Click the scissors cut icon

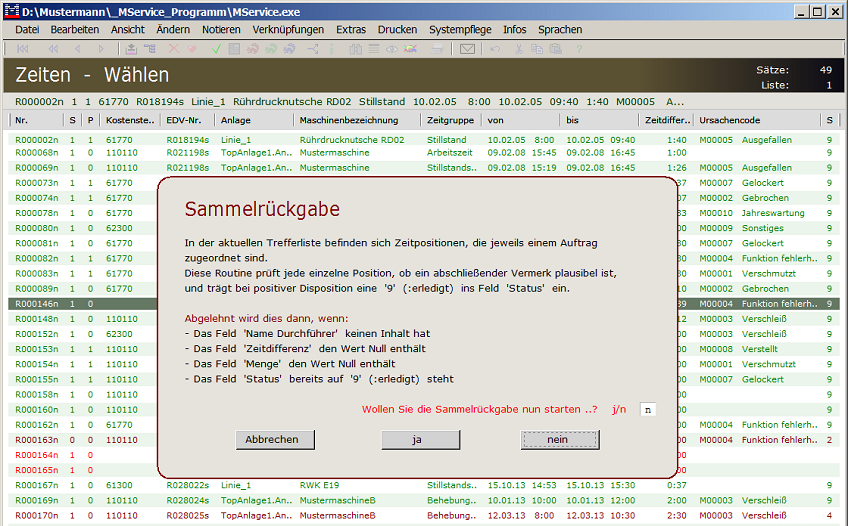(x=519, y=48)
